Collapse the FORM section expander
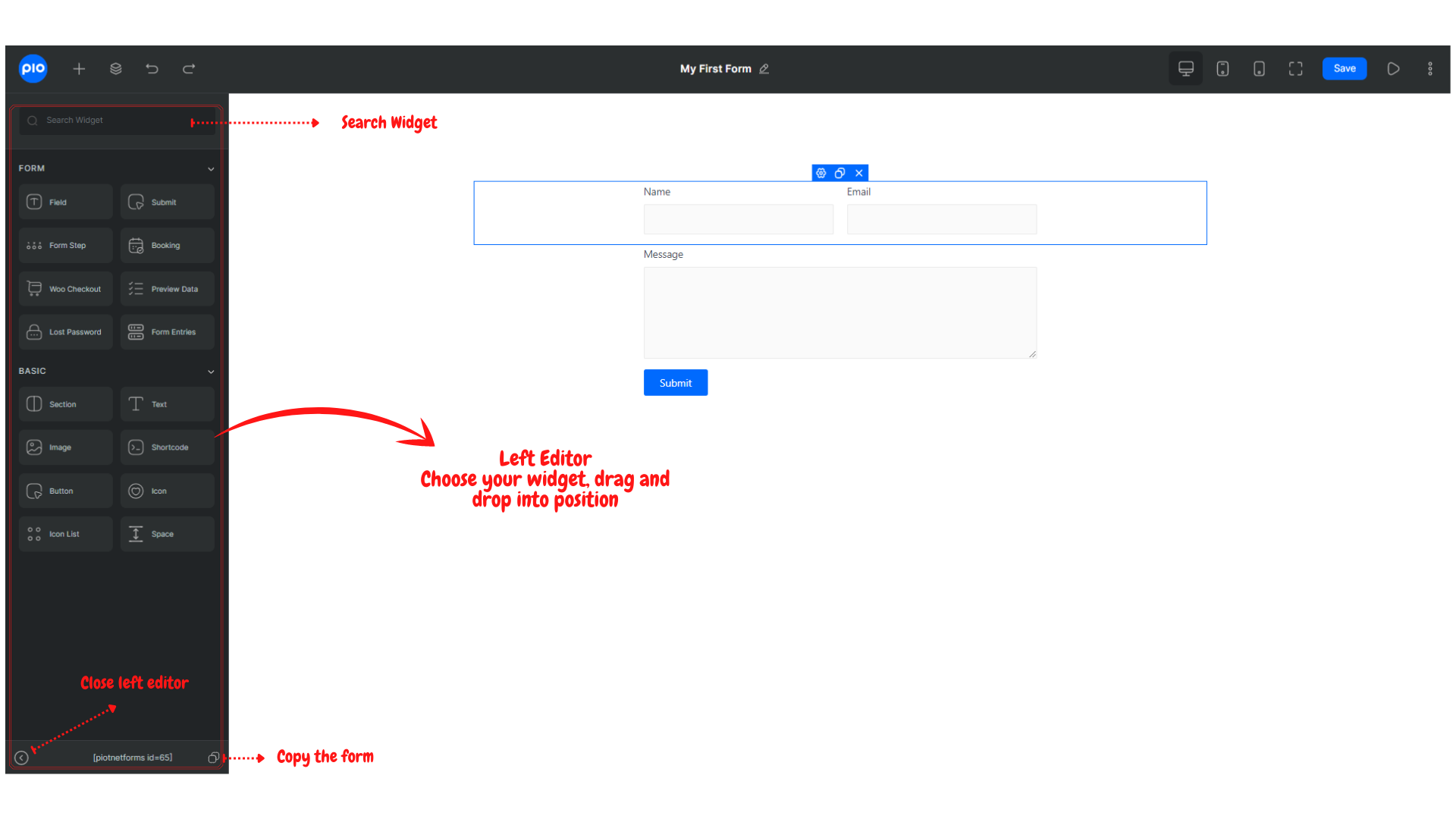The height and width of the screenshot is (819, 1456). (211, 168)
